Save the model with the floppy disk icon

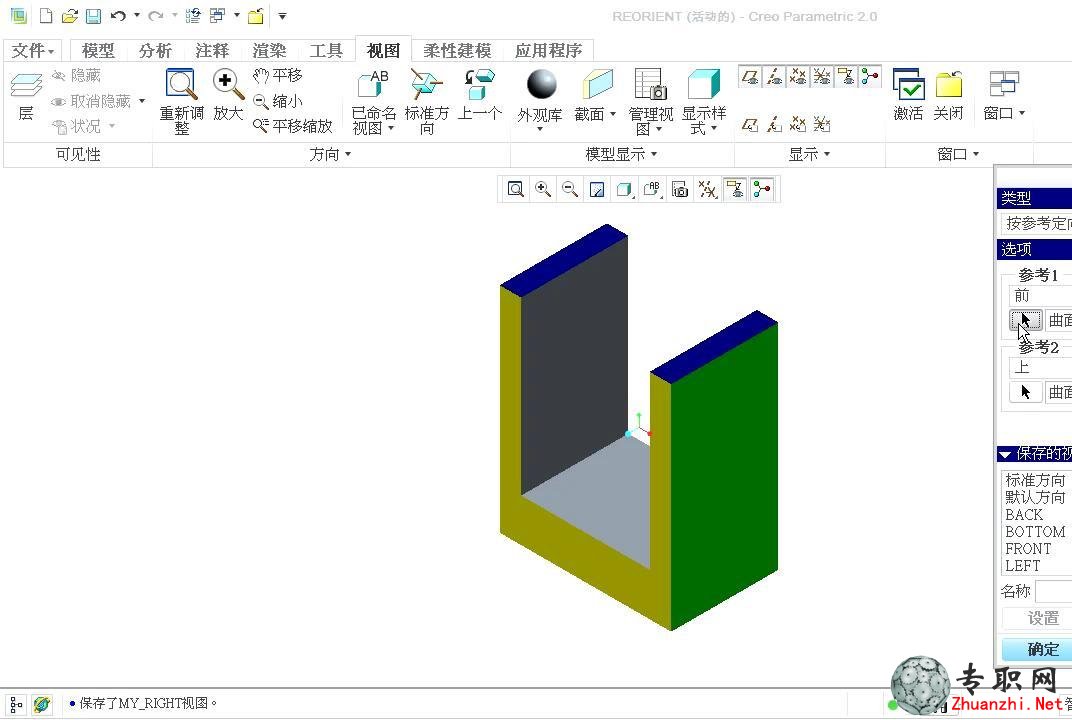[x=93, y=16]
